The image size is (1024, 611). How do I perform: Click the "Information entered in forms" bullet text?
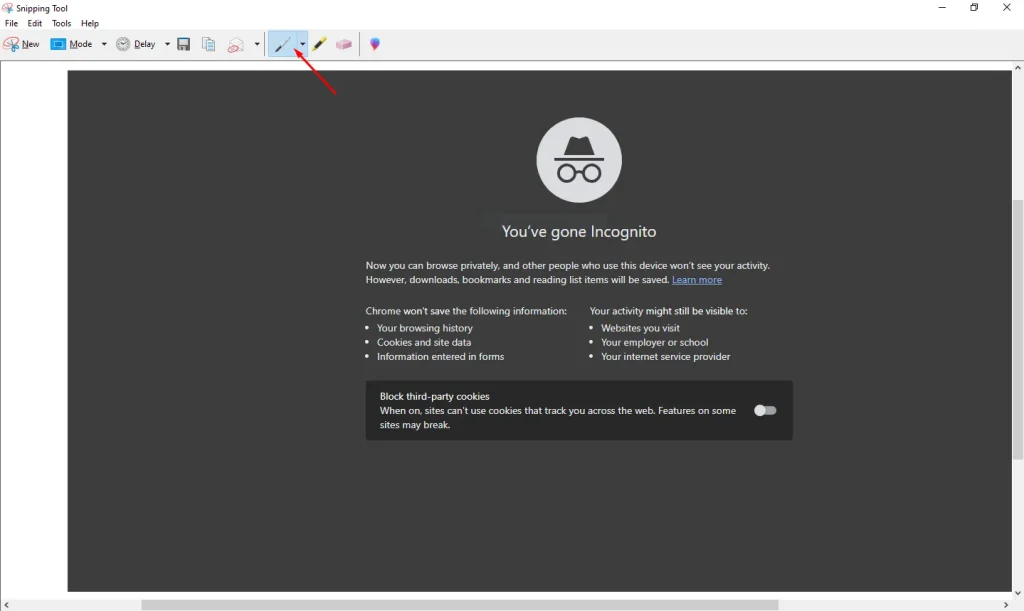tap(440, 357)
